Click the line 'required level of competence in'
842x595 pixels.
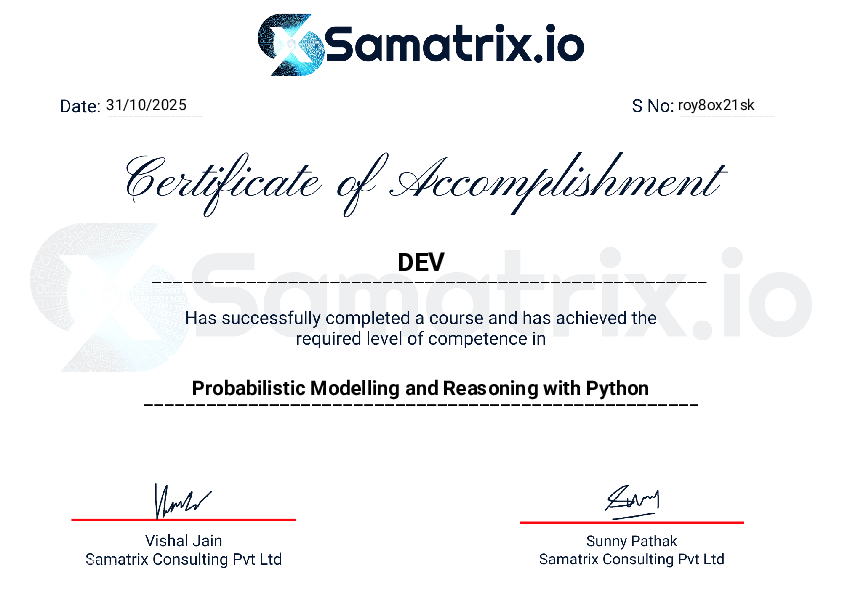coord(420,339)
